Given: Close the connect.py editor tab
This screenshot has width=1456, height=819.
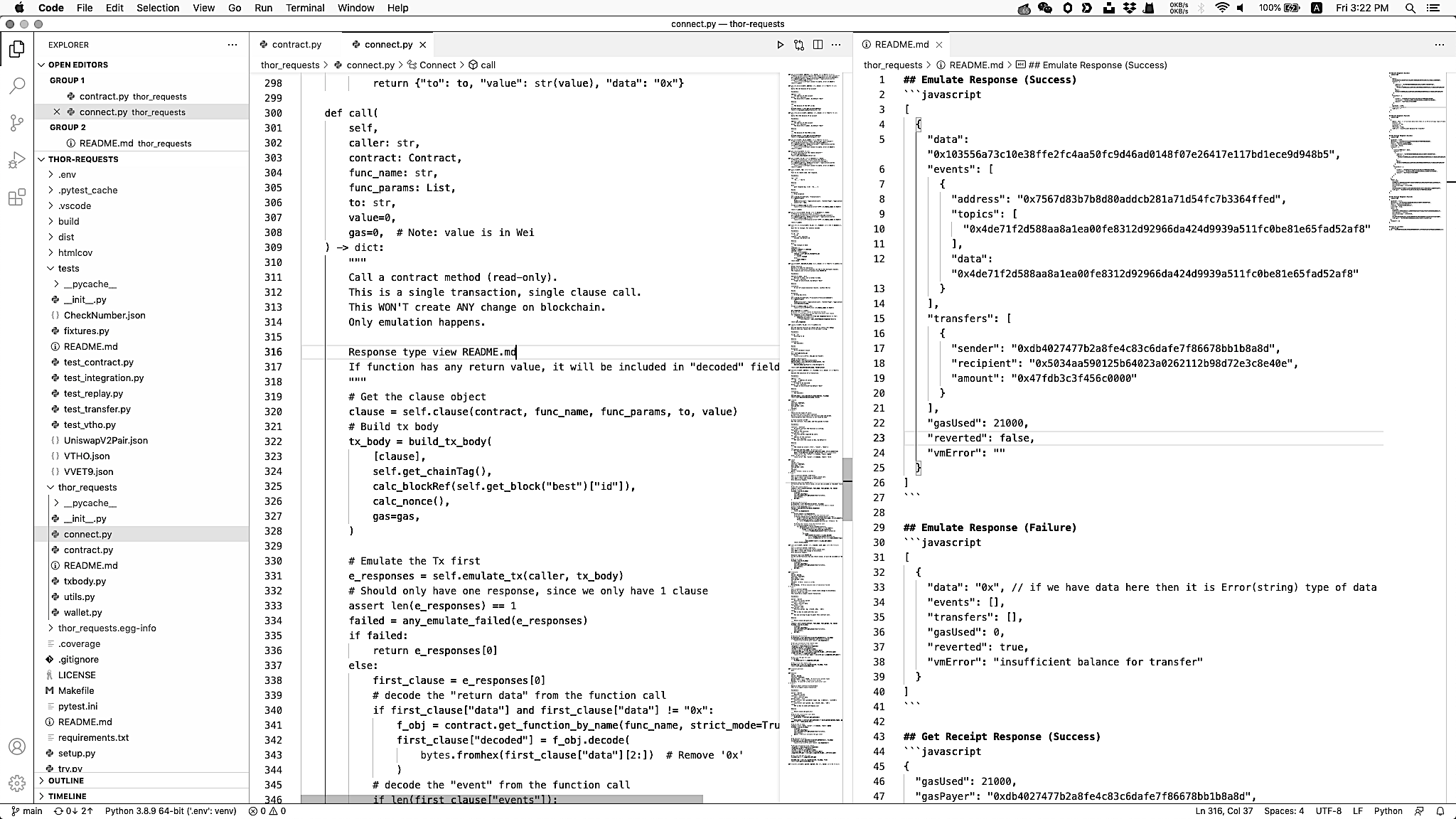Looking at the screenshot, I should tap(423, 45).
